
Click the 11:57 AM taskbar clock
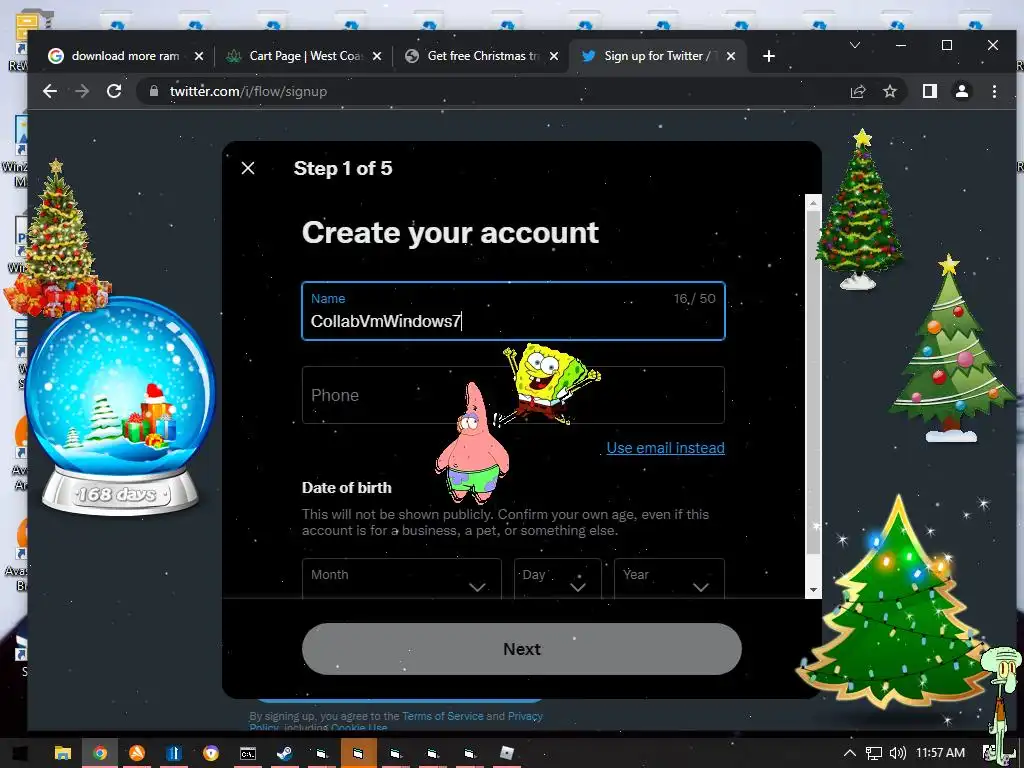(940, 753)
